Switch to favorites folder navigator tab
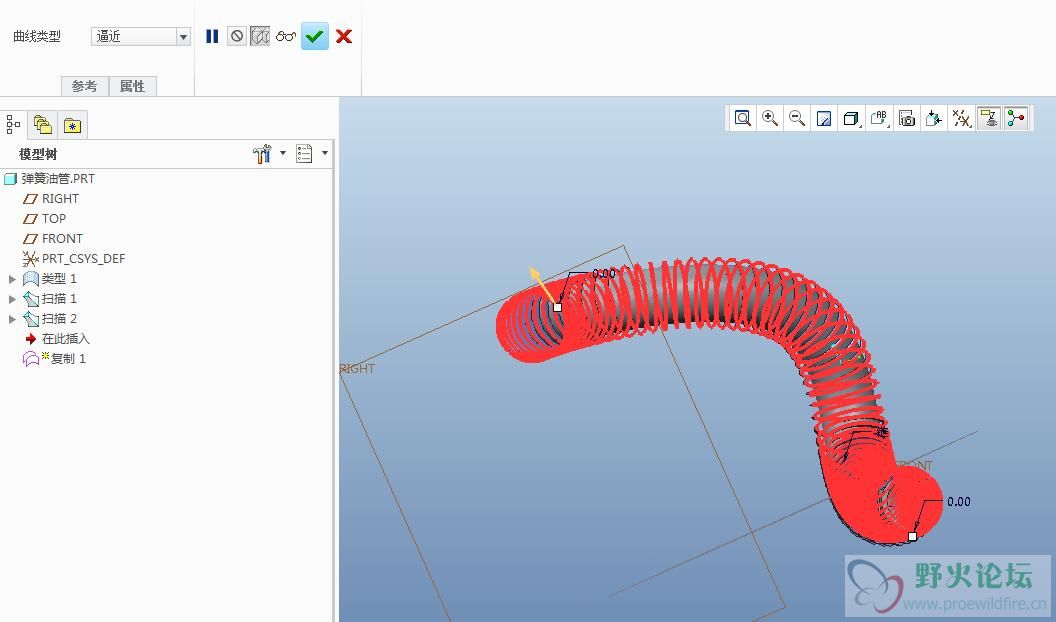The image size is (1056, 622). coord(72,125)
